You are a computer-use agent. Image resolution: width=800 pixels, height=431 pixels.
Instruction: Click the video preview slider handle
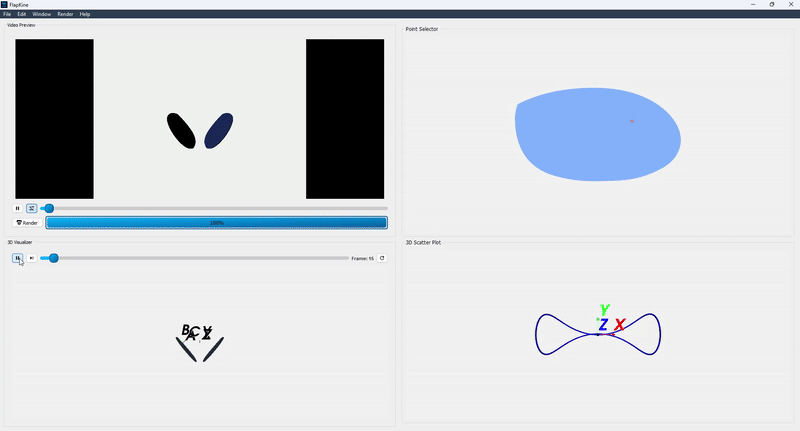click(48, 208)
